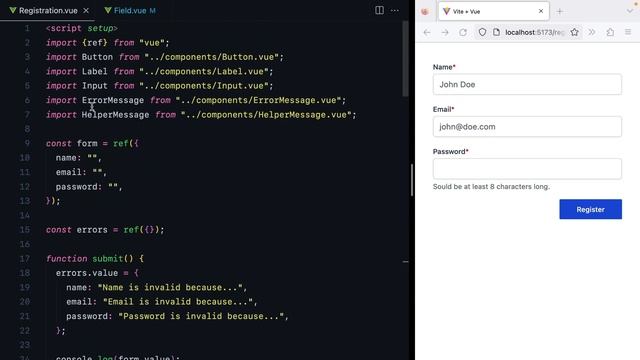Click the '../components/Button.vue' import path
The image size is (640, 360).
point(211,57)
